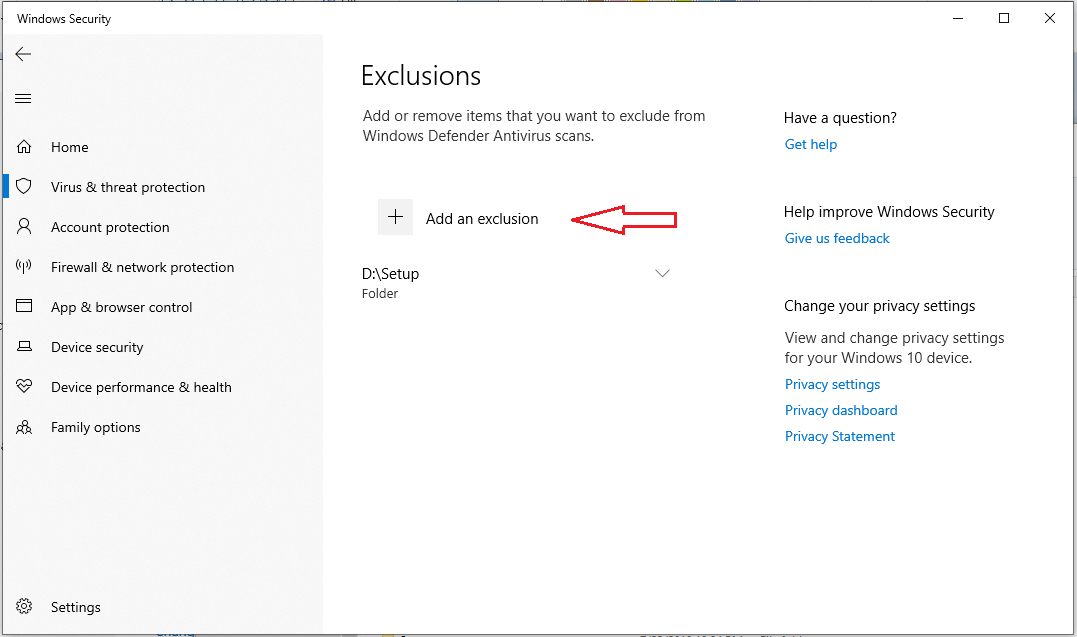Click the Home house icon
The width and height of the screenshot is (1077, 637).
(24, 146)
